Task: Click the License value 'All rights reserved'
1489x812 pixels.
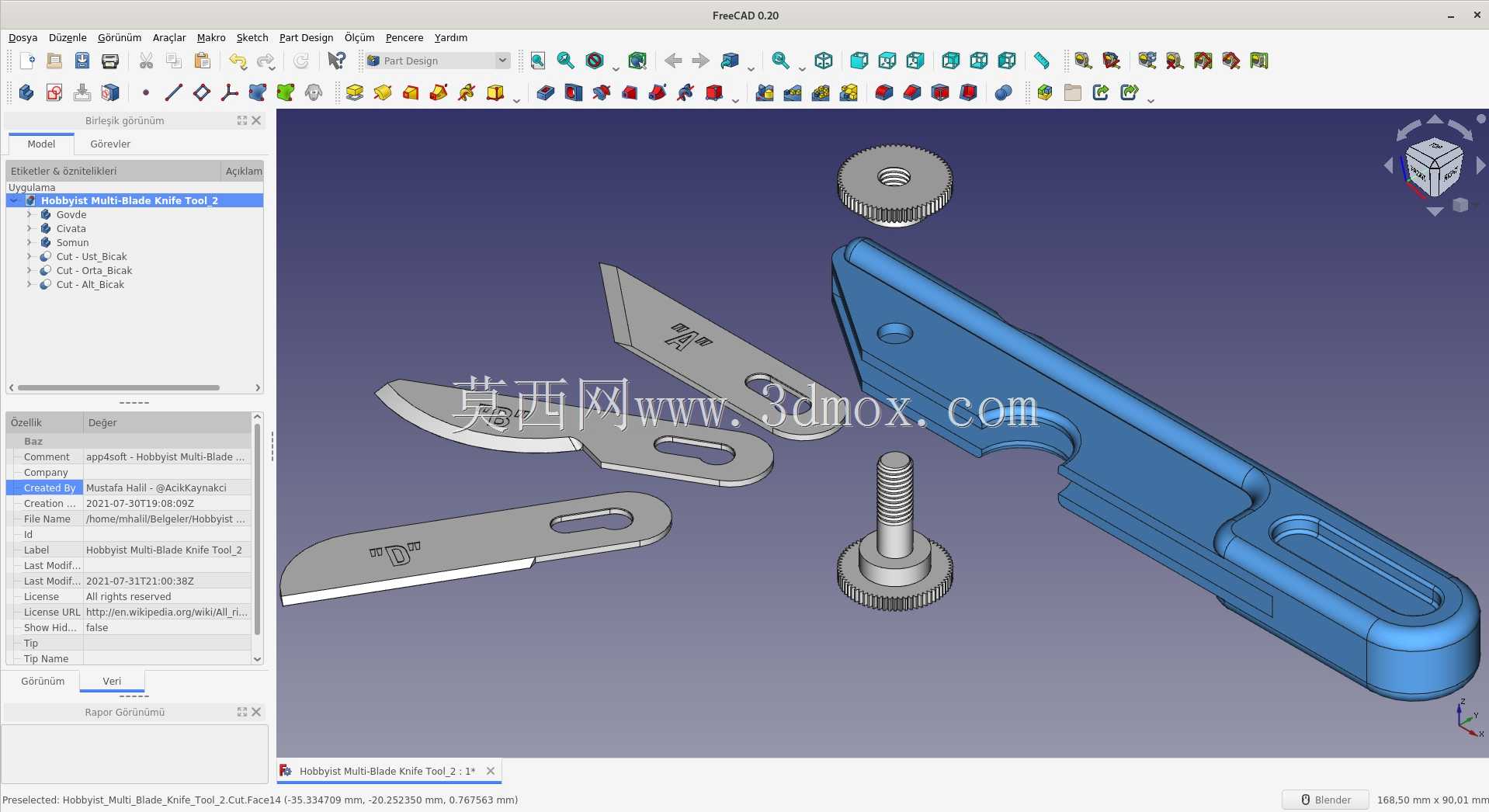Action: pos(167,597)
